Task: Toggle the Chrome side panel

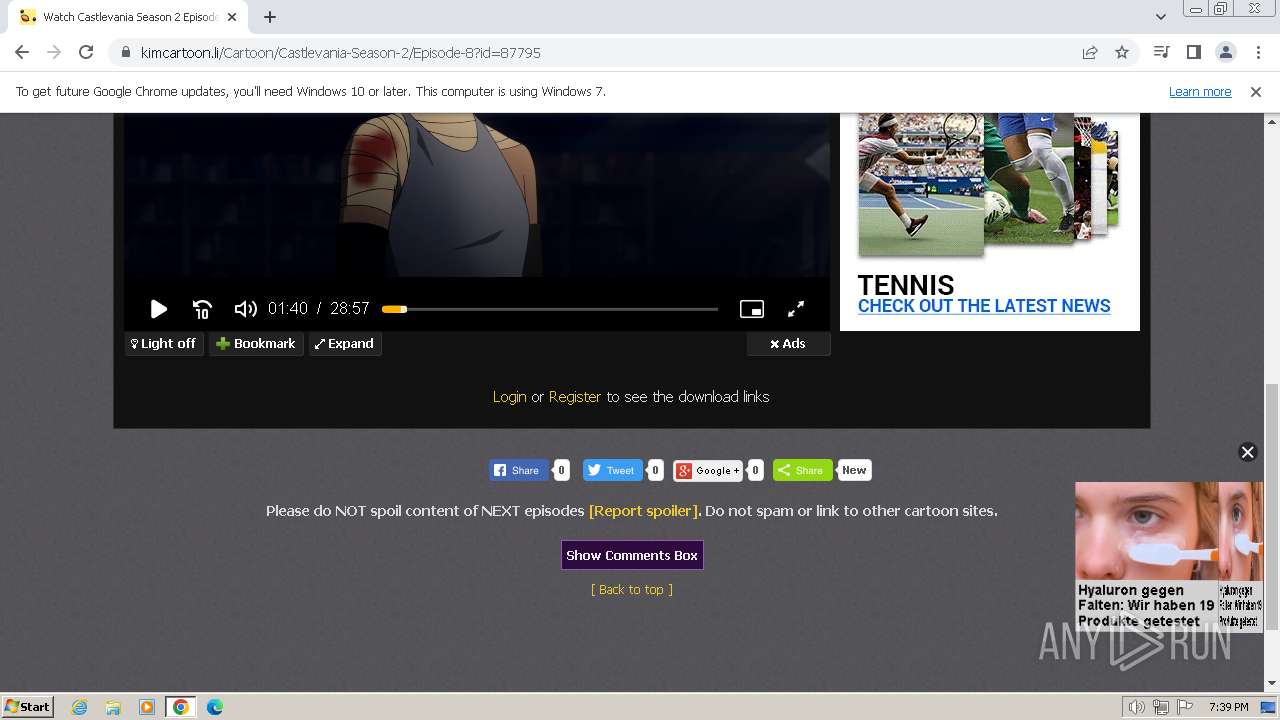Action: (x=1193, y=52)
